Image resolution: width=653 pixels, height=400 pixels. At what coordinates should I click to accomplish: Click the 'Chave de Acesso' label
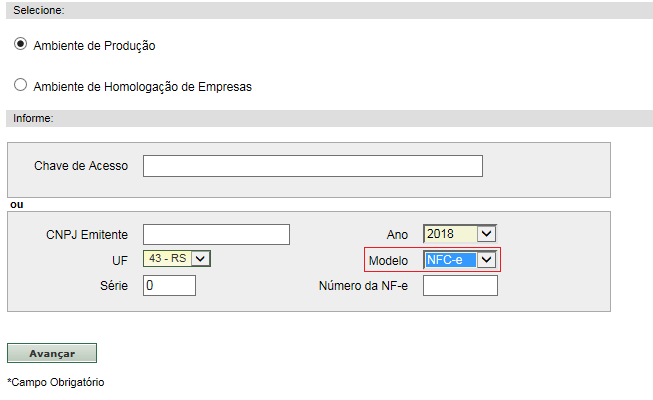(81, 166)
